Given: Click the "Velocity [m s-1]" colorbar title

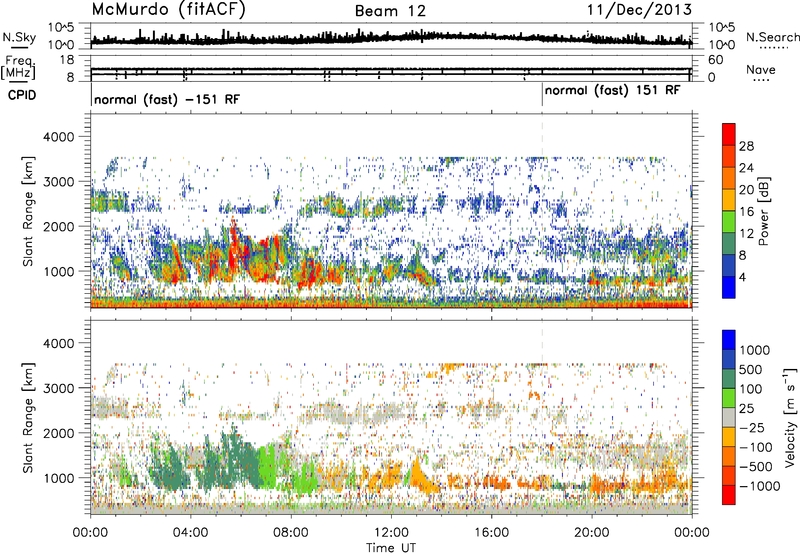Looking at the screenshot, I should pos(790,416).
